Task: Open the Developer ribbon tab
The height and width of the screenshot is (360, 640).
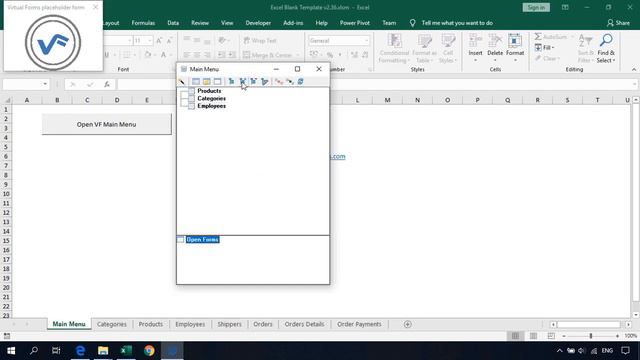Action: pyautogui.click(x=258, y=23)
